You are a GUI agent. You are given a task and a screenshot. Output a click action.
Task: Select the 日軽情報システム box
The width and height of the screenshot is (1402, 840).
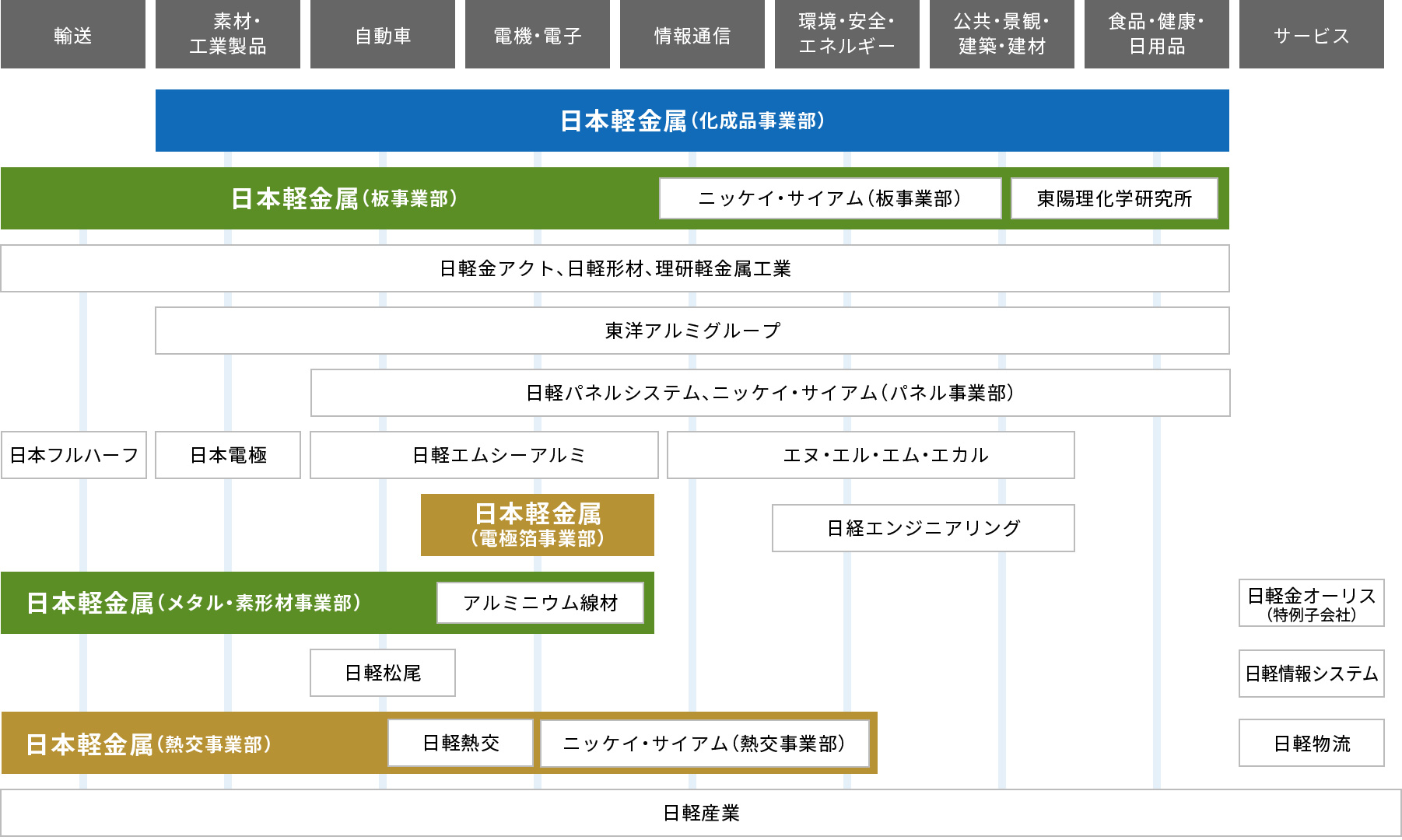(1312, 674)
